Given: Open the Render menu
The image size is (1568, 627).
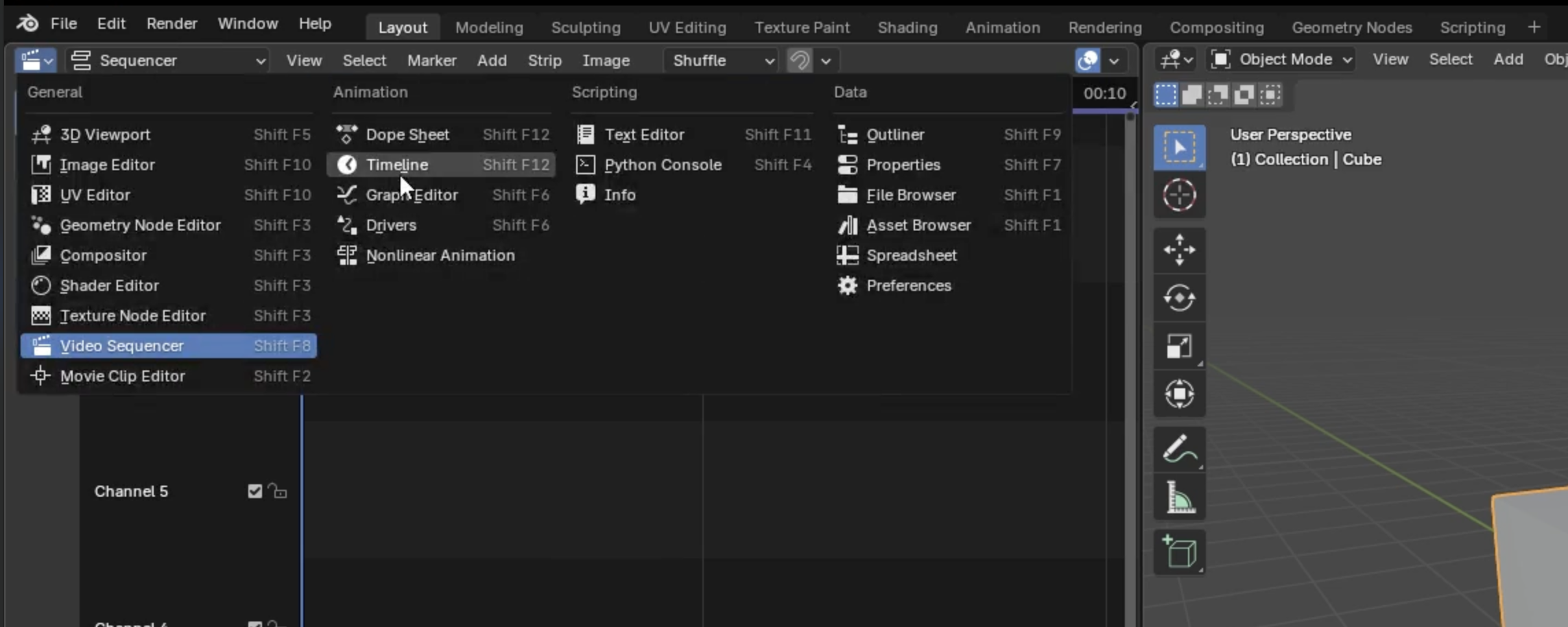Looking at the screenshot, I should point(171,23).
